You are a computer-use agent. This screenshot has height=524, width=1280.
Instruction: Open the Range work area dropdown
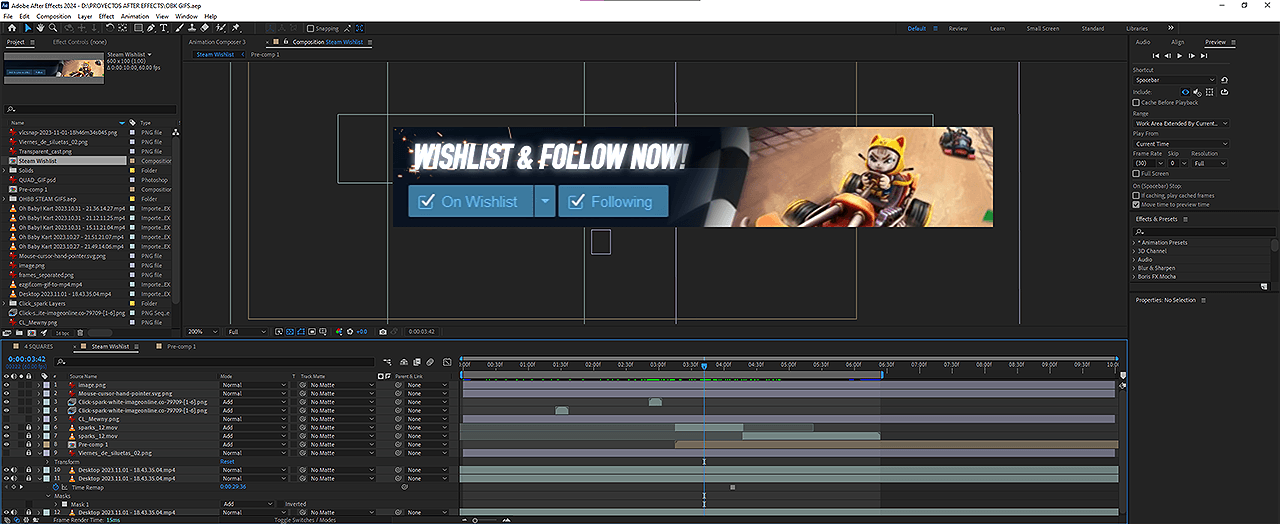[1180, 123]
